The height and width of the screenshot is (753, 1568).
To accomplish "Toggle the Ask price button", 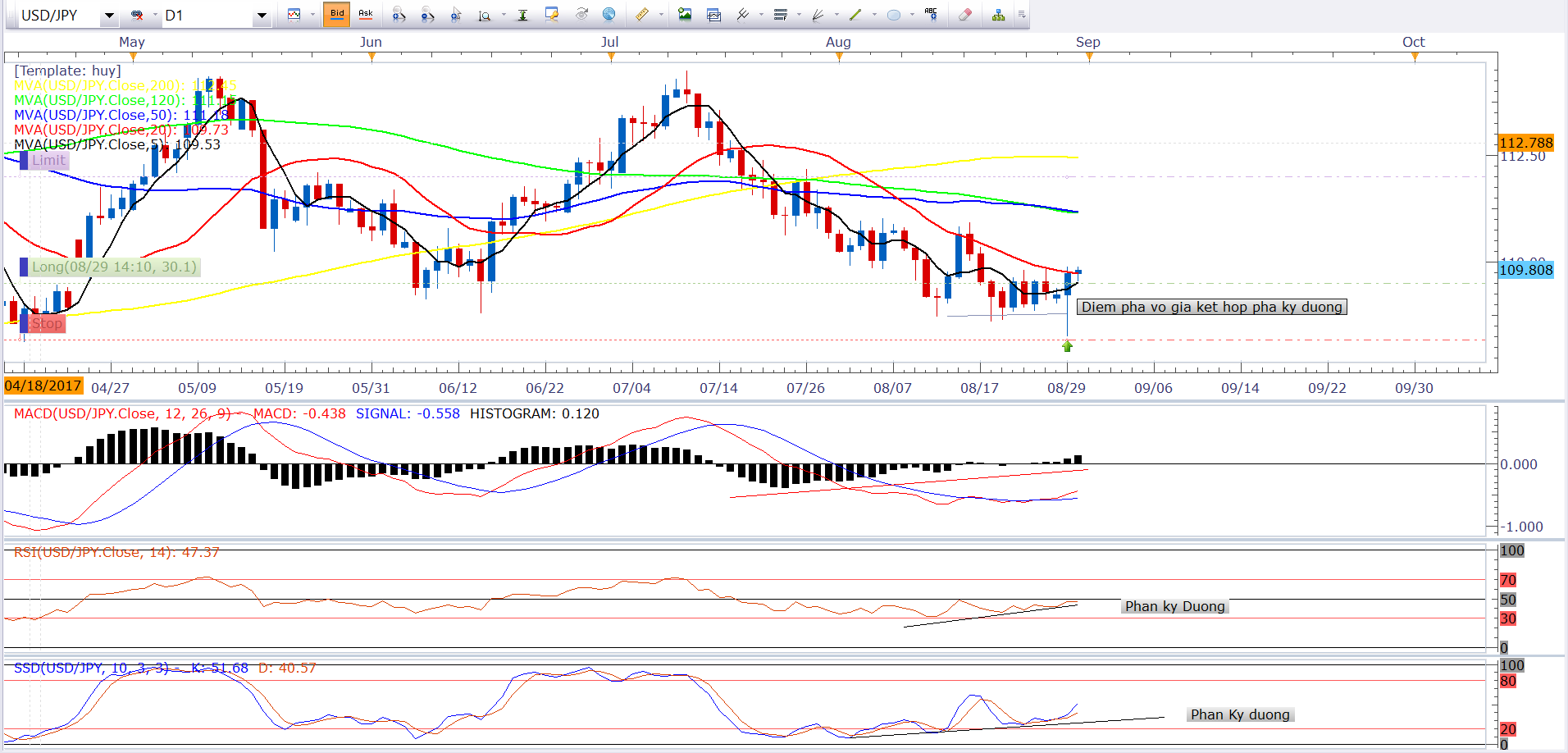I will click(365, 15).
